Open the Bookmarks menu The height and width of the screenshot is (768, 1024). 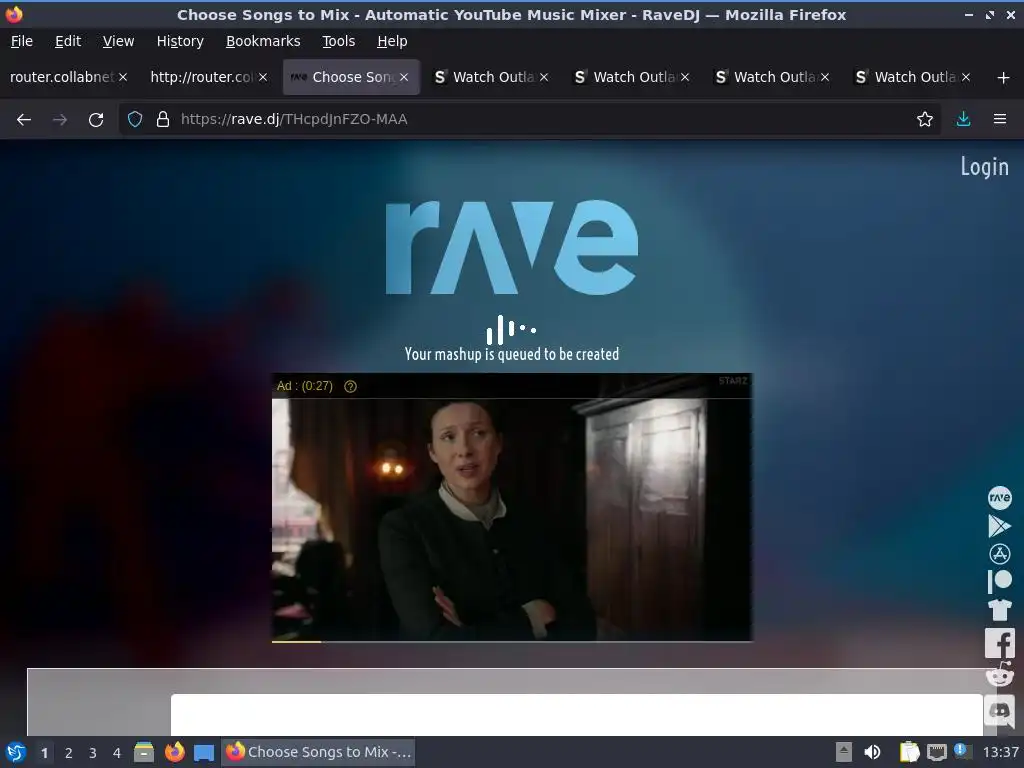click(263, 41)
